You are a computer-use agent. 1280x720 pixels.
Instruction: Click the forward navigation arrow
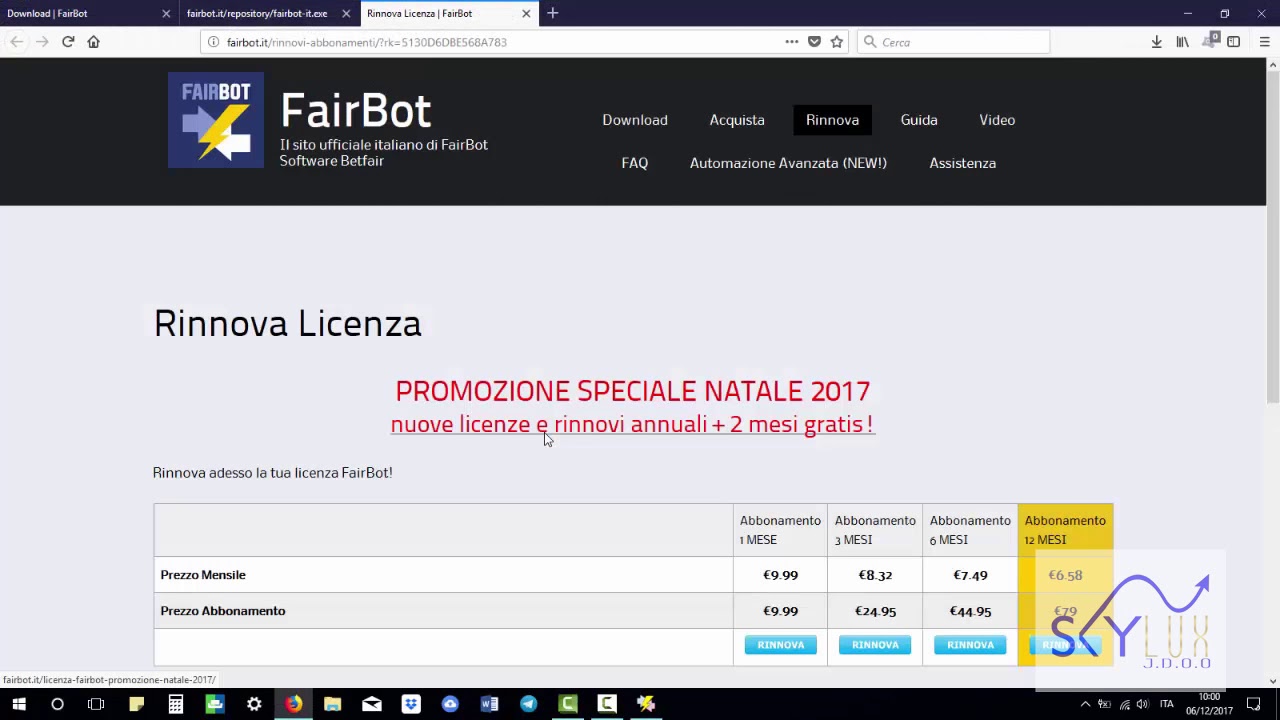[x=42, y=42]
